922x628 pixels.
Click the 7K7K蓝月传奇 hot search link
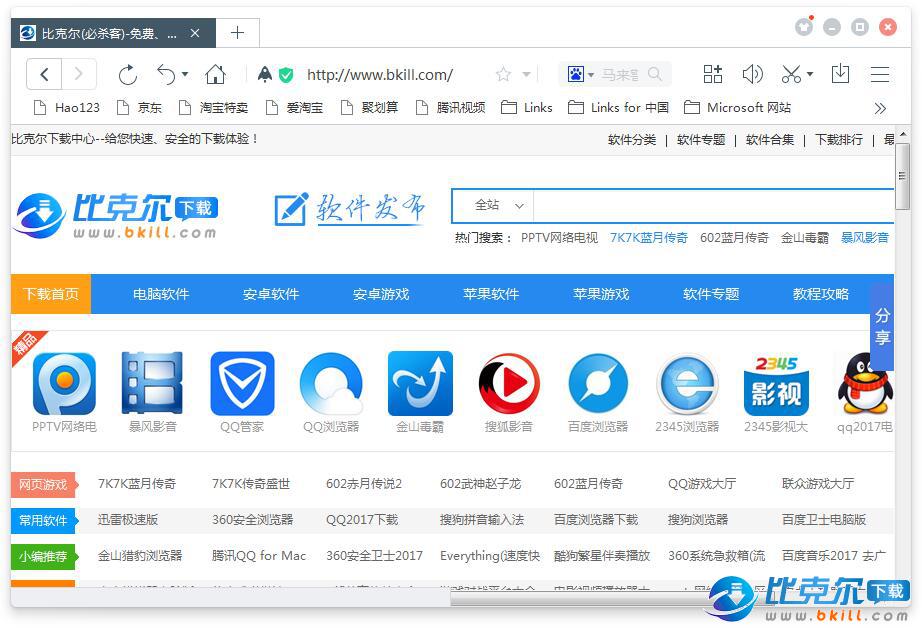649,238
